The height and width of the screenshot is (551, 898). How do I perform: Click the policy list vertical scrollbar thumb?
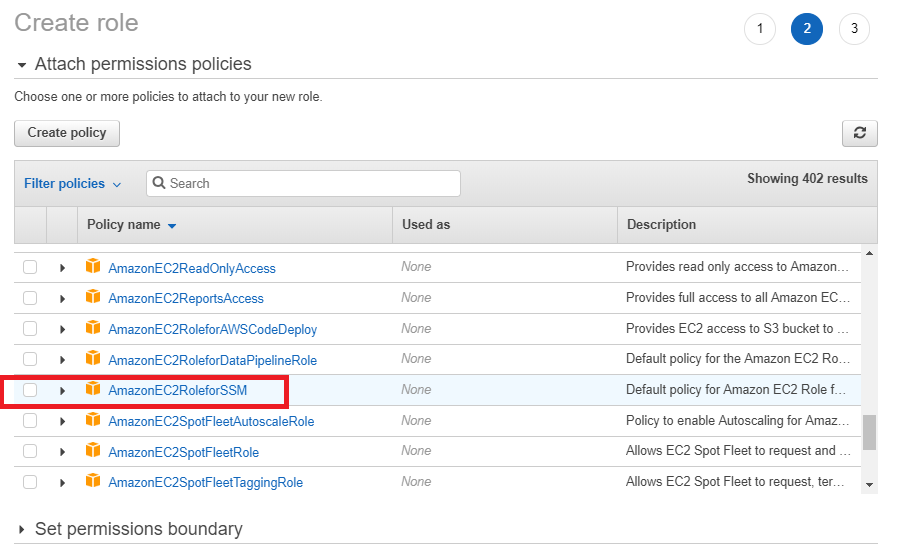(869, 432)
